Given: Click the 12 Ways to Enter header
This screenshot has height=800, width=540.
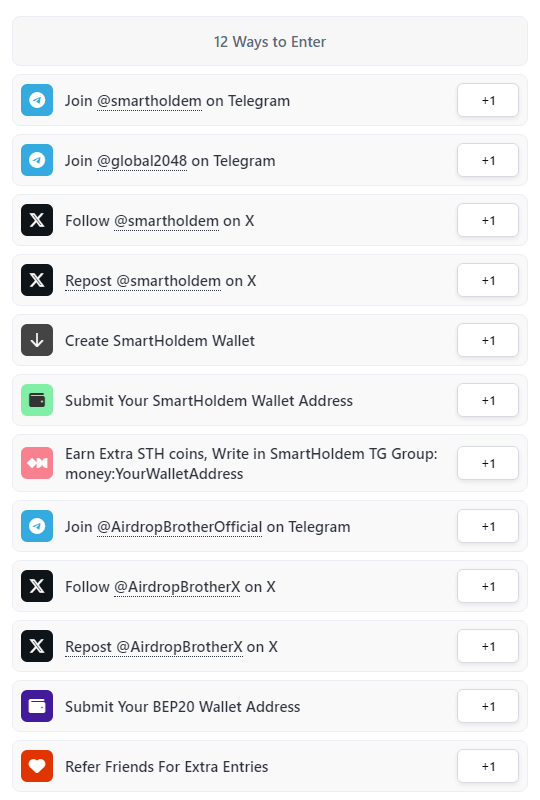Looking at the screenshot, I should [x=270, y=41].
